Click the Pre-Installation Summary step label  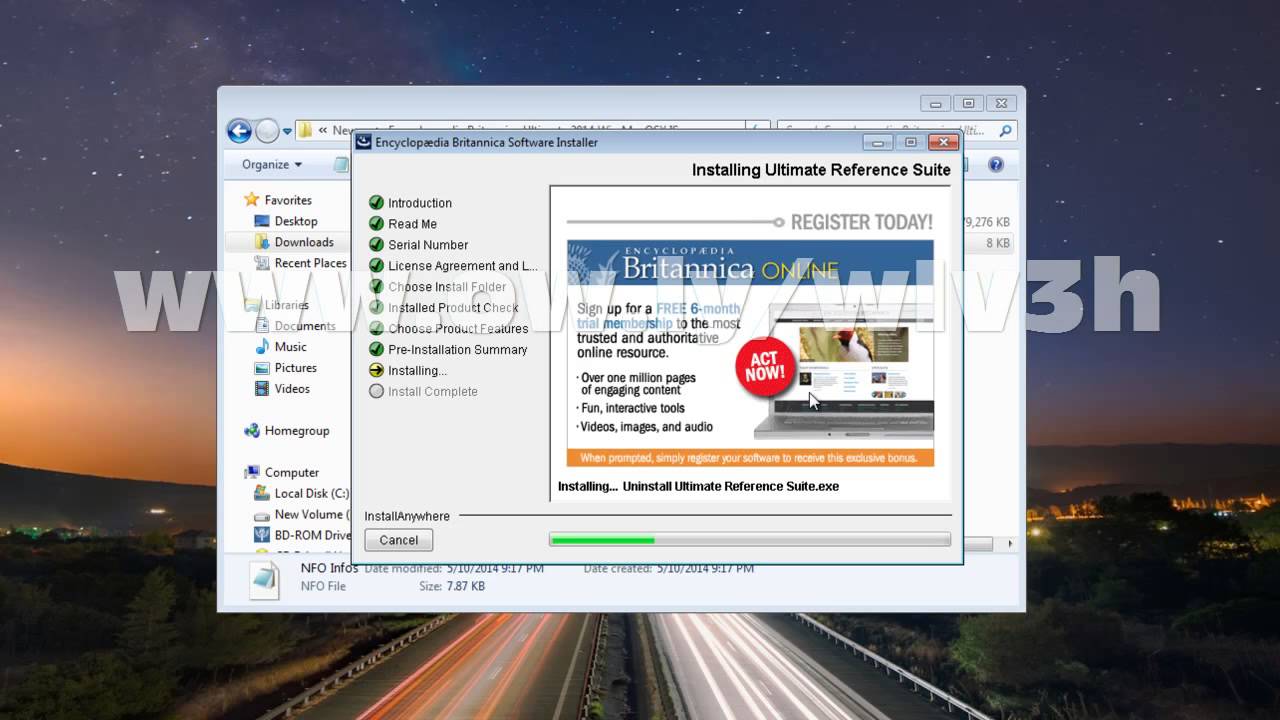(x=457, y=350)
